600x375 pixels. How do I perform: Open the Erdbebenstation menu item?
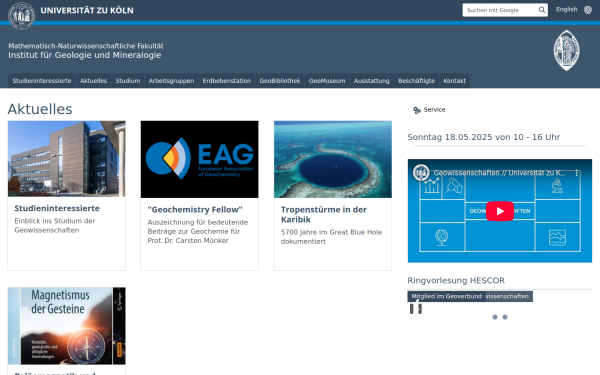[x=227, y=81]
